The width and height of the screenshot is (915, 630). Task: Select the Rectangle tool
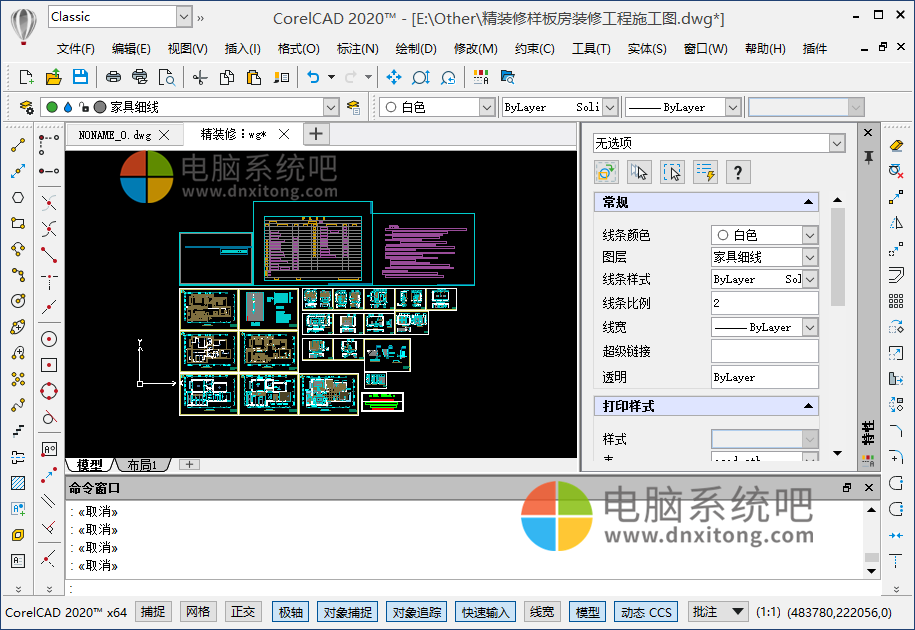(18, 223)
